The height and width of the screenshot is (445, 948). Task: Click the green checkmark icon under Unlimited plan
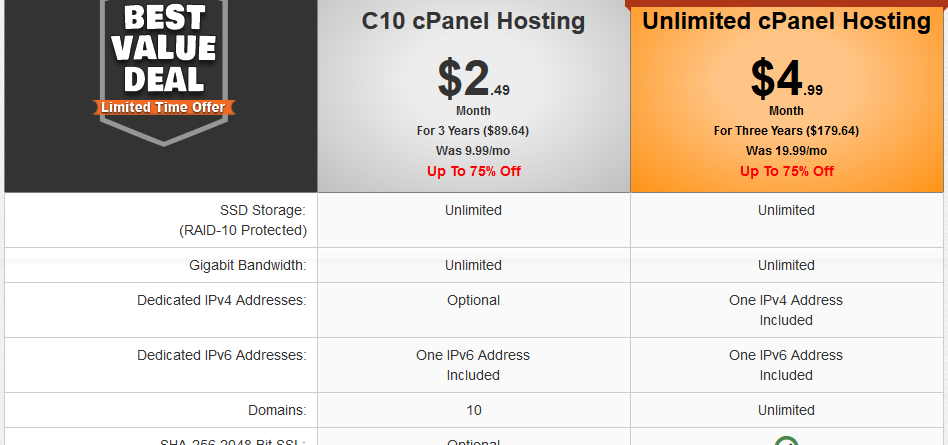click(786, 441)
